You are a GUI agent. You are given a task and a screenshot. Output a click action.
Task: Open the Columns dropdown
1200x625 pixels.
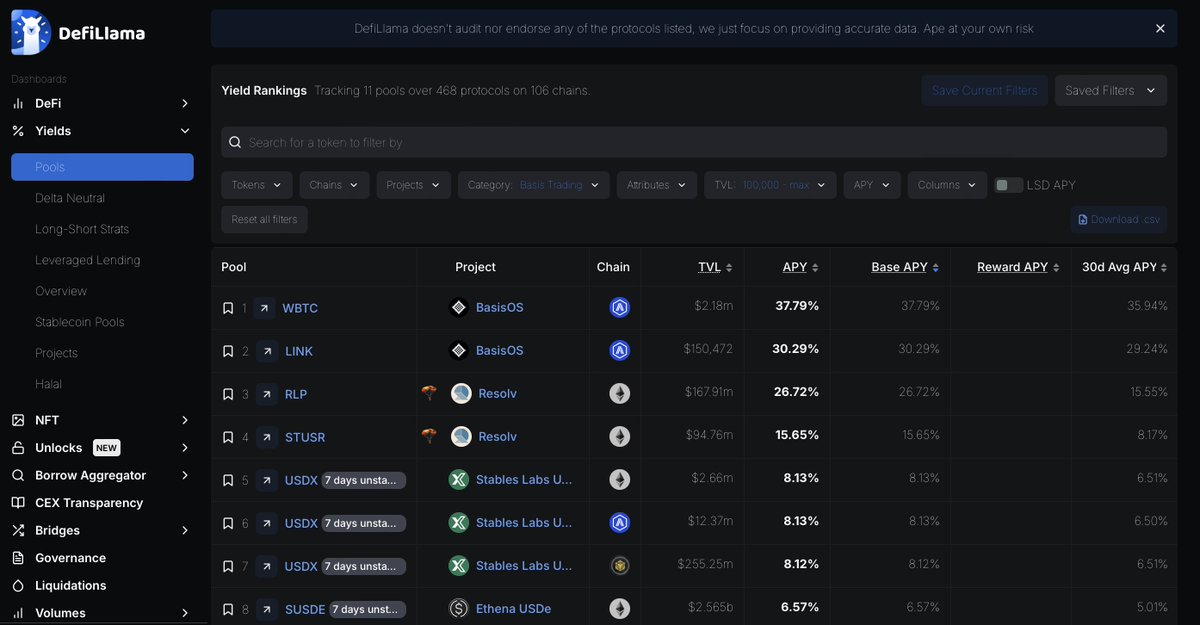[947, 185]
